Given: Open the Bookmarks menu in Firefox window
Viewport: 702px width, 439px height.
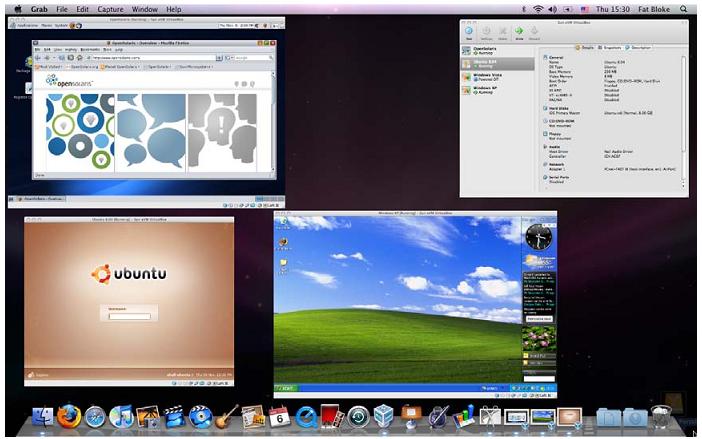Looking at the screenshot, I should 90,50.
